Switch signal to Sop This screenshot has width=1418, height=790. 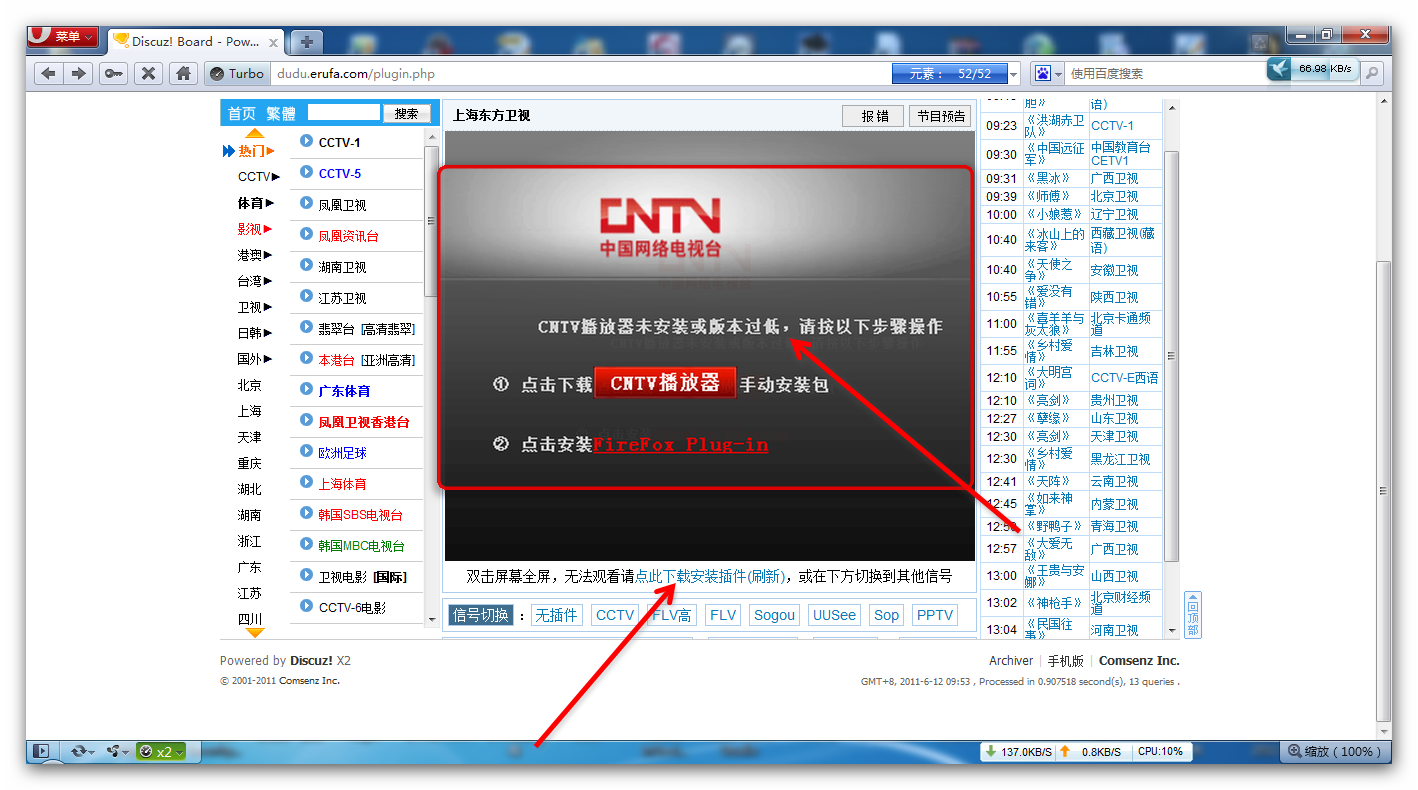coord(886,615)
